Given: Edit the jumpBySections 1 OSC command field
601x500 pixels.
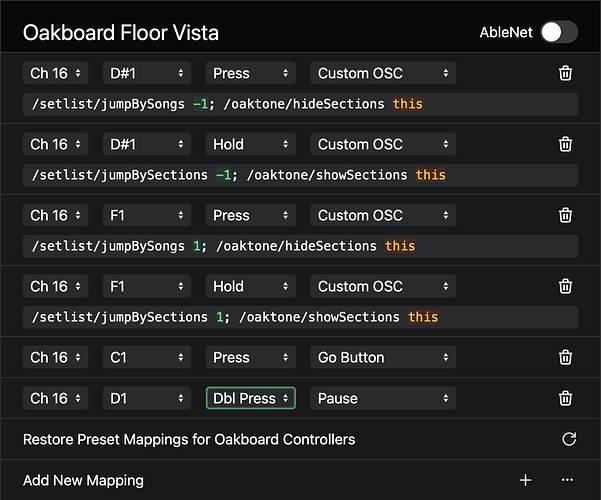Looking at the screenshot, I should tap(300, 317).
